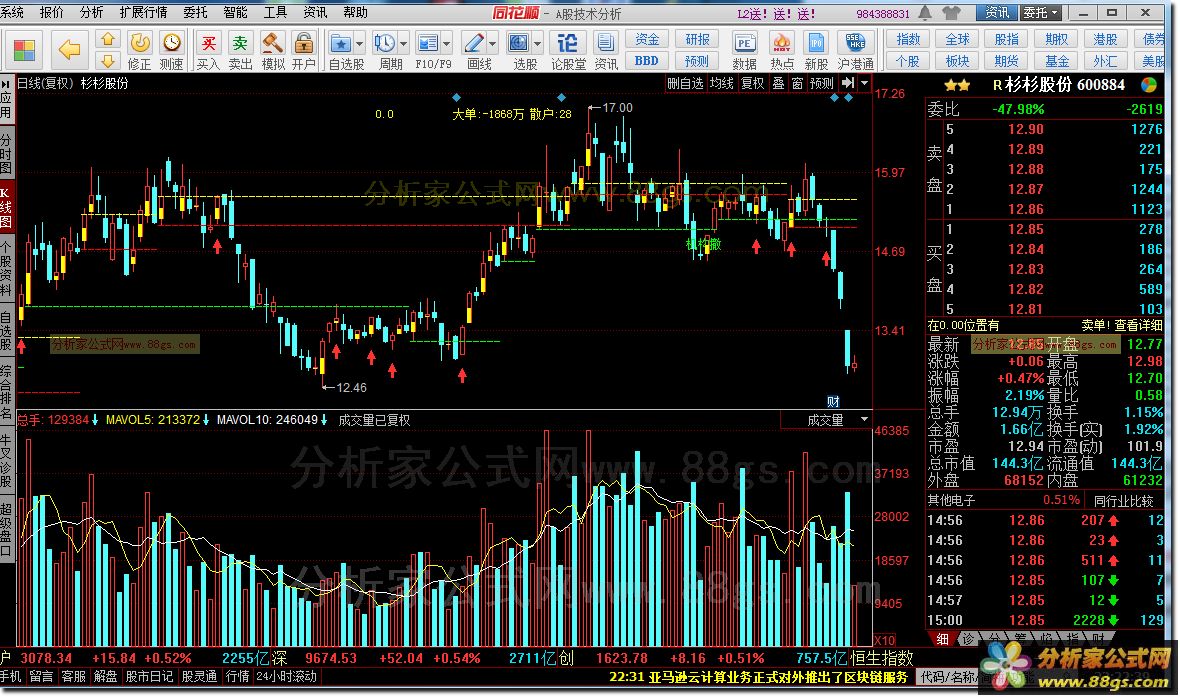Click the 资金 button

click(646, 39)
